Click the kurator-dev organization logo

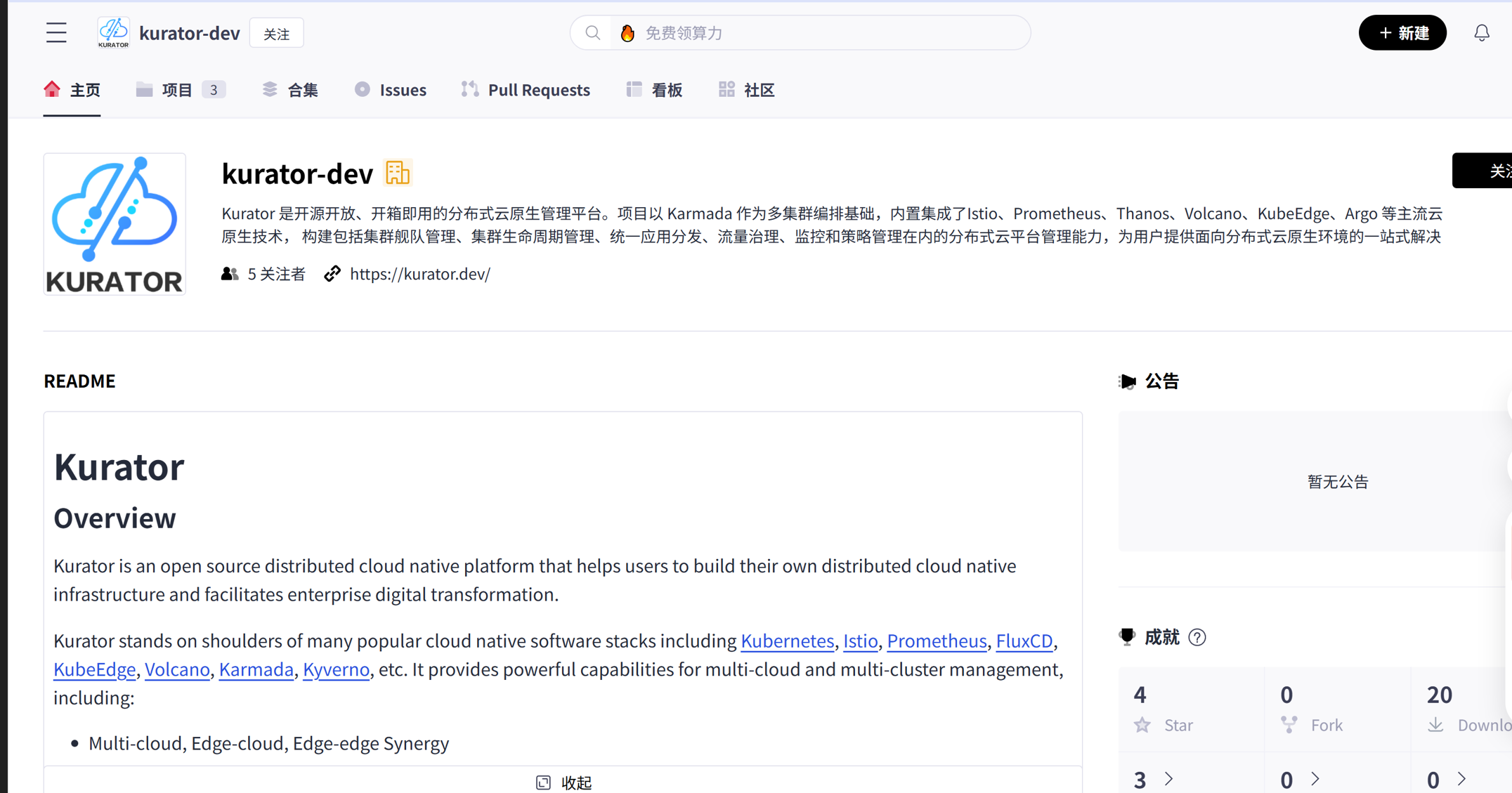pyautogui.click(x=112, y=32)
